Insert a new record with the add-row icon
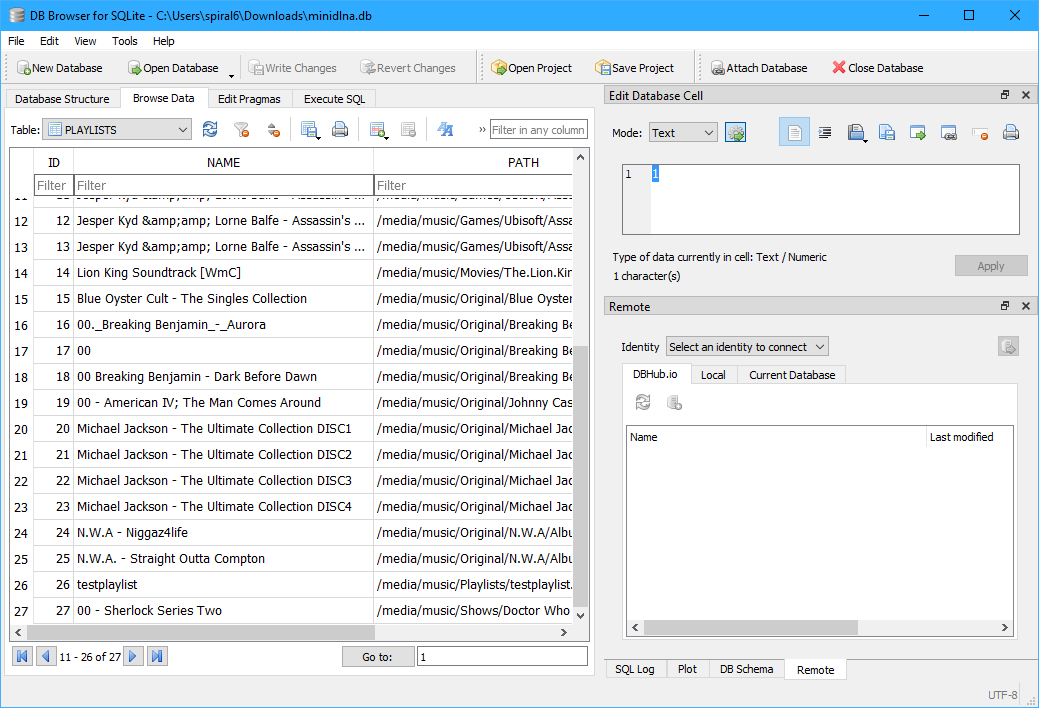 (378, 129)
